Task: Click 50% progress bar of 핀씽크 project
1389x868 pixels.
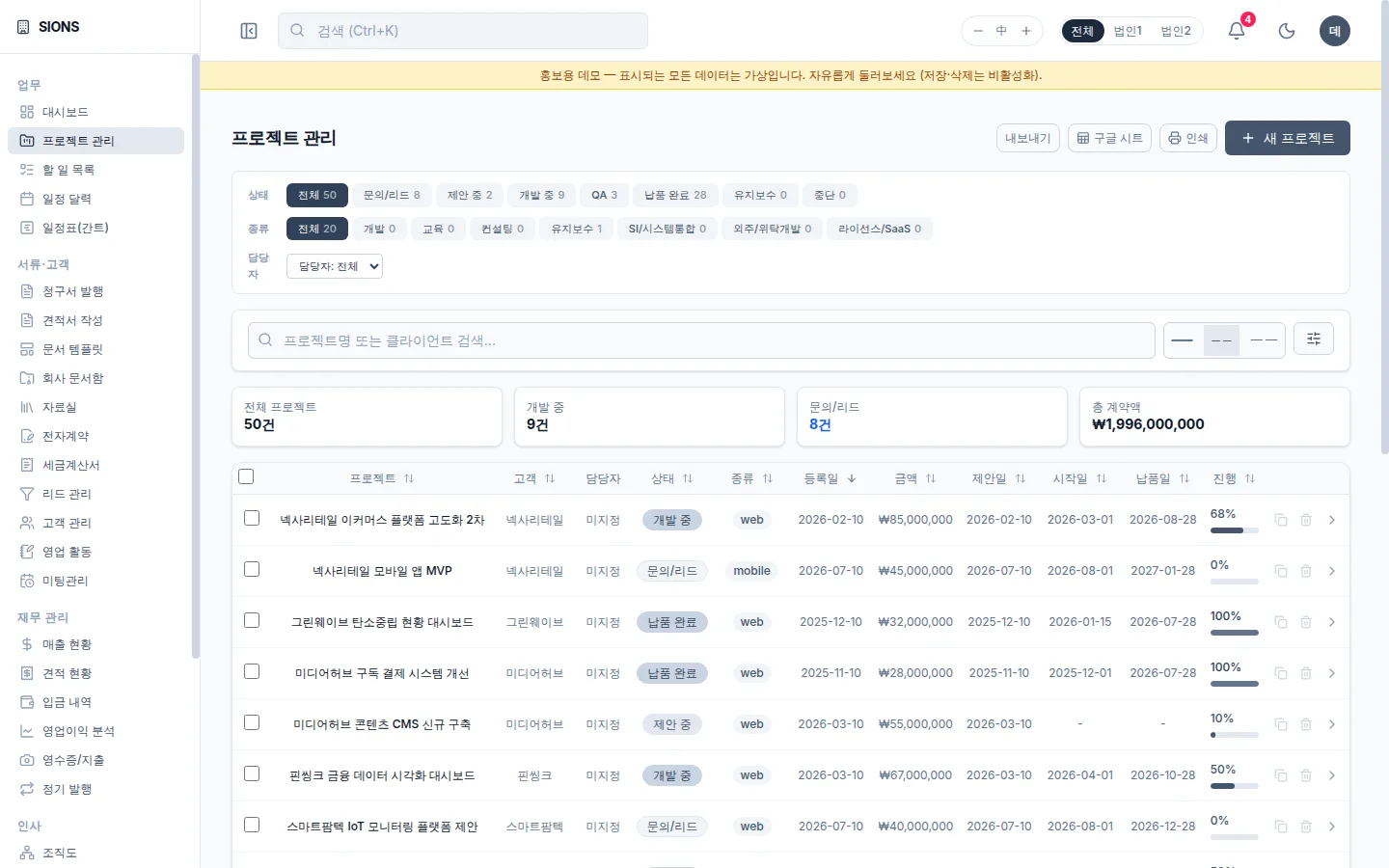Action: (x=1235, y=785)
